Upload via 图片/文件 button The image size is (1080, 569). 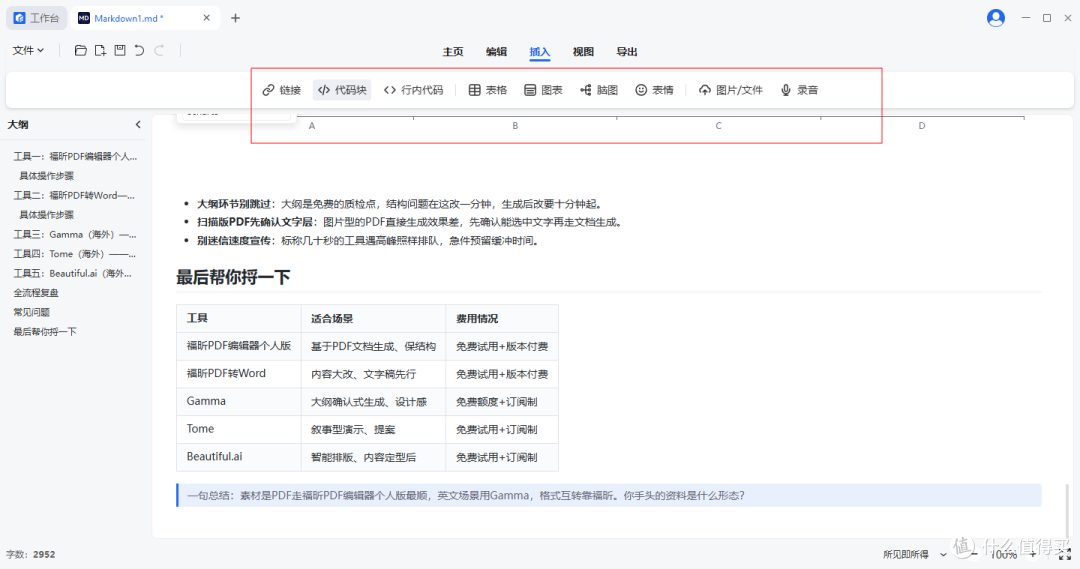pos(731,90)
